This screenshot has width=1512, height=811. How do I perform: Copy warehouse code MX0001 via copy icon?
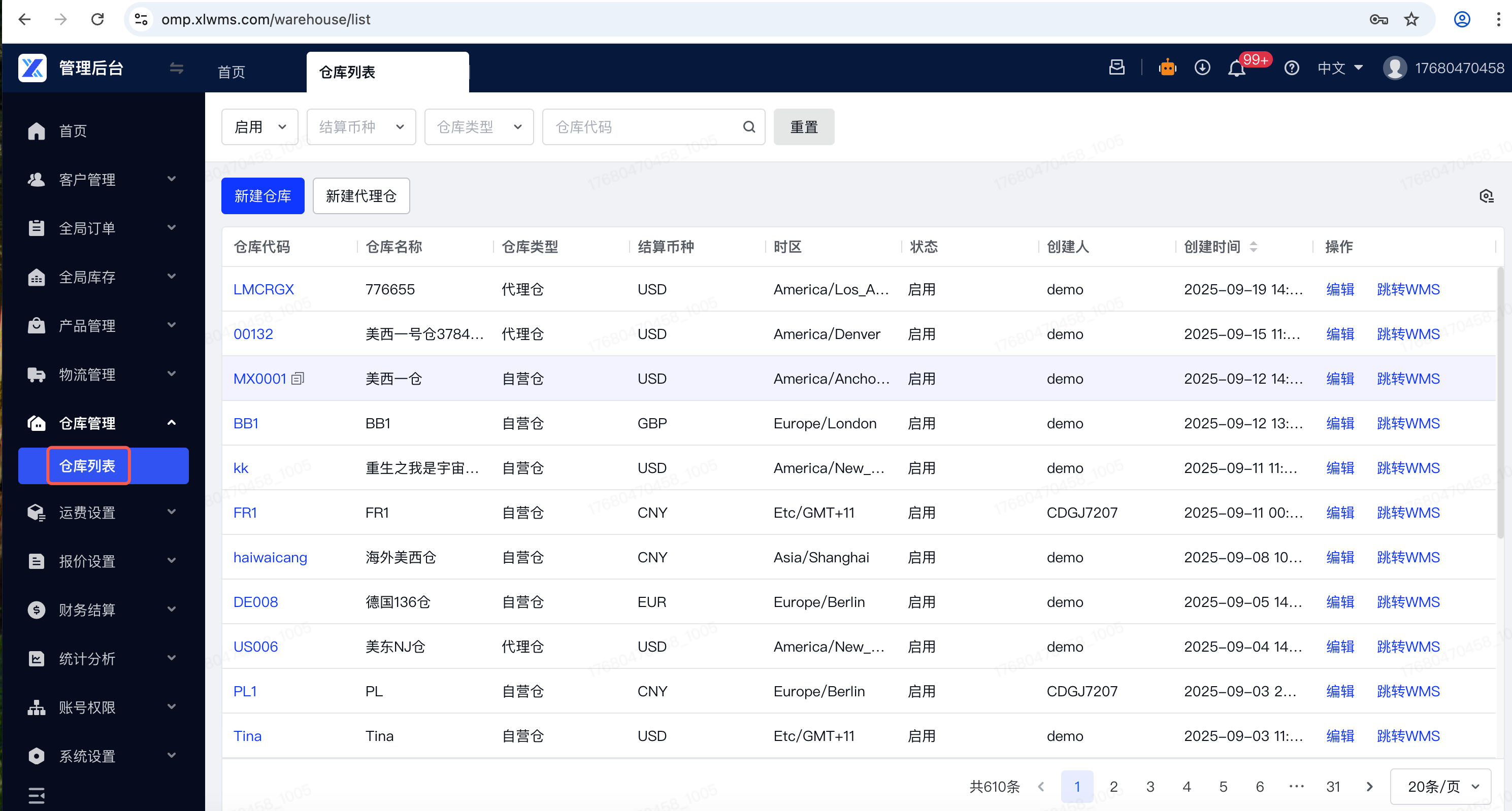[x=298, y=379]
